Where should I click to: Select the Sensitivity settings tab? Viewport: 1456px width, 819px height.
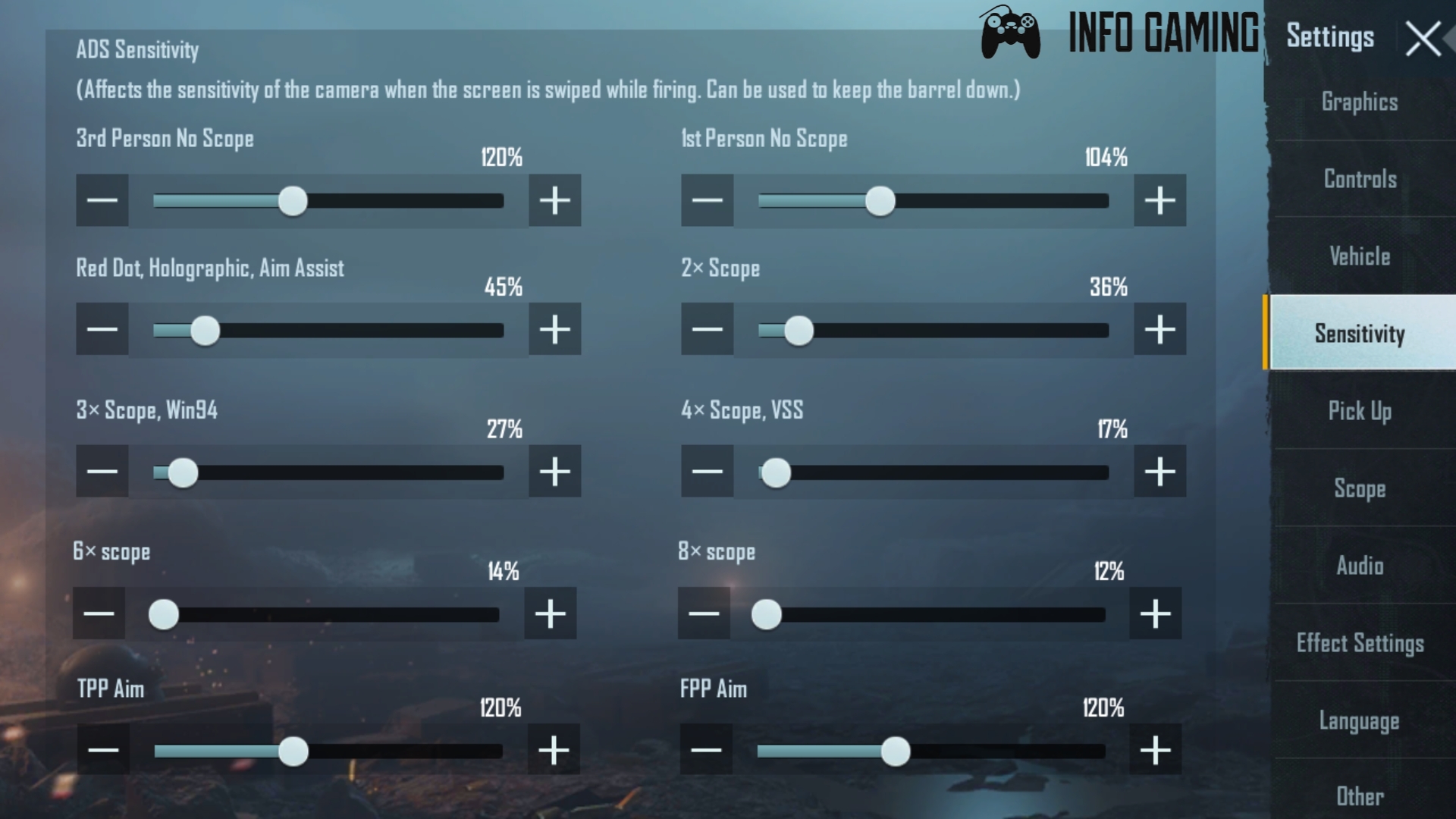tap(1358, 333)
